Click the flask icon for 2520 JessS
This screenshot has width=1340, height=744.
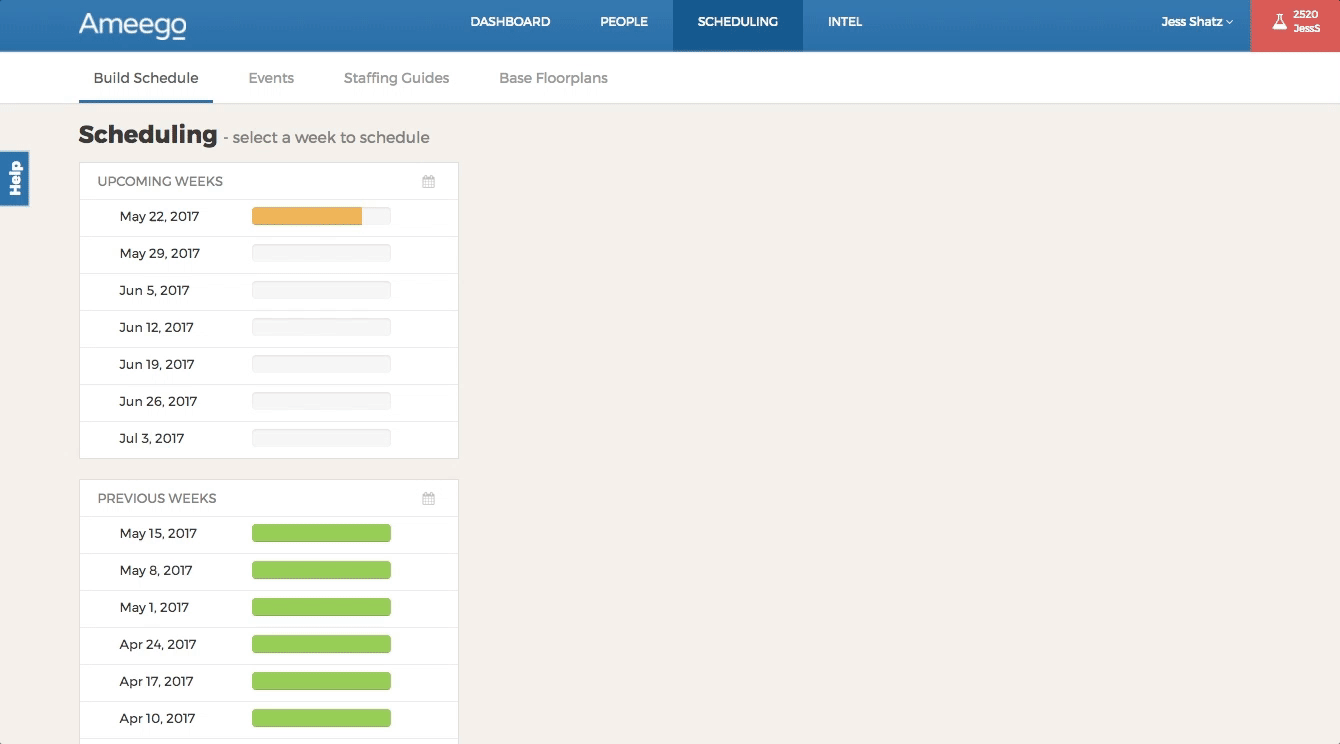1279,22
